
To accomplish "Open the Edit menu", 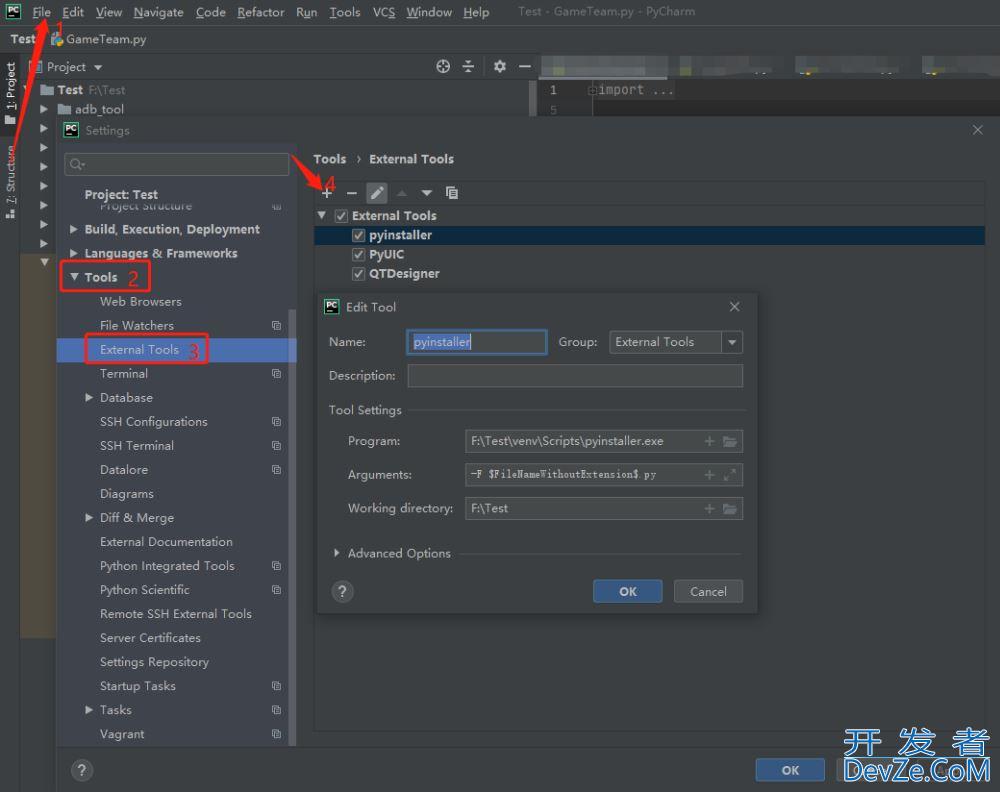I will tap(73, 12).
